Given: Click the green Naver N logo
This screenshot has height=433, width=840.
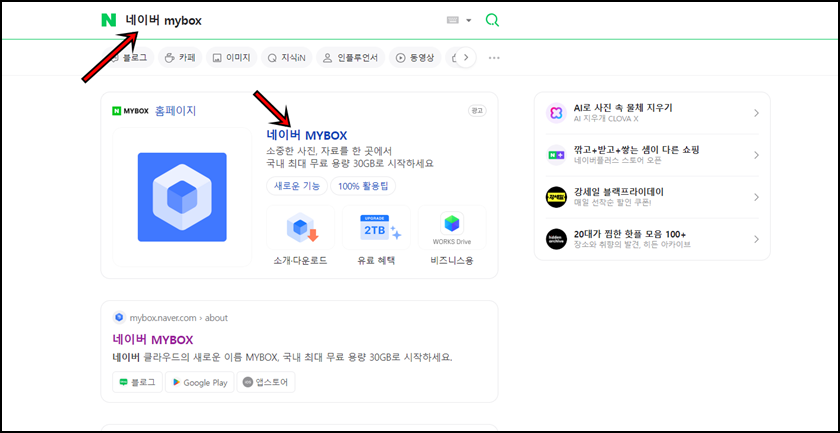Looking at the screenshot, I should point(109,20).
